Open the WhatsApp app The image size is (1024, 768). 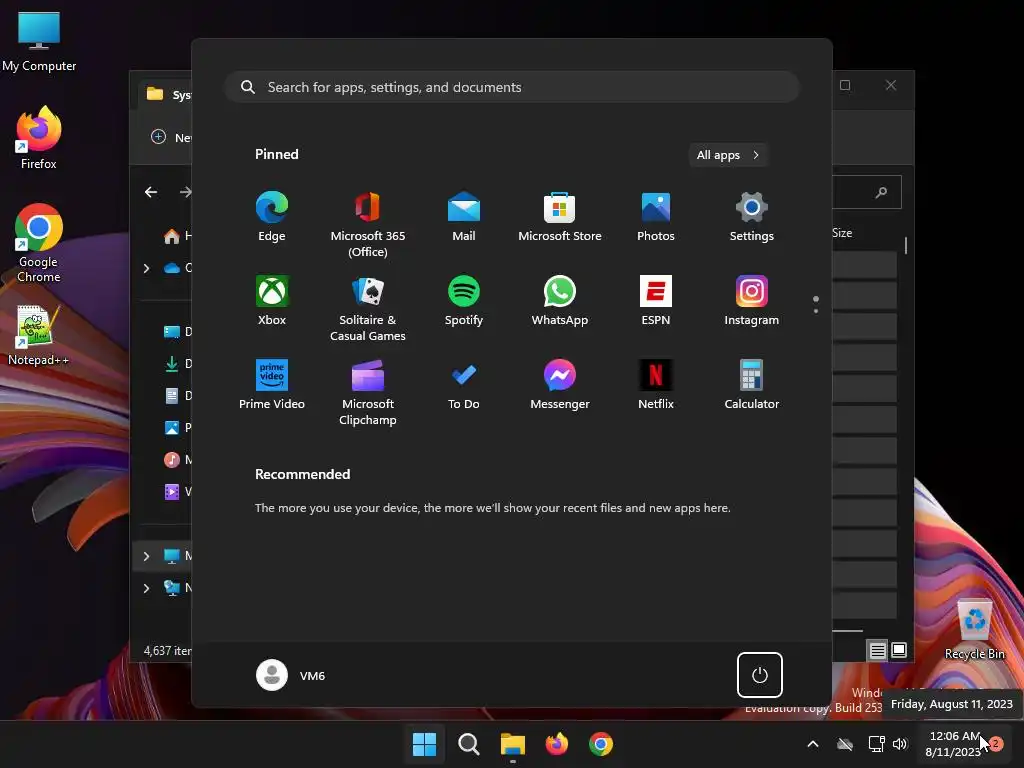[560, 301]
